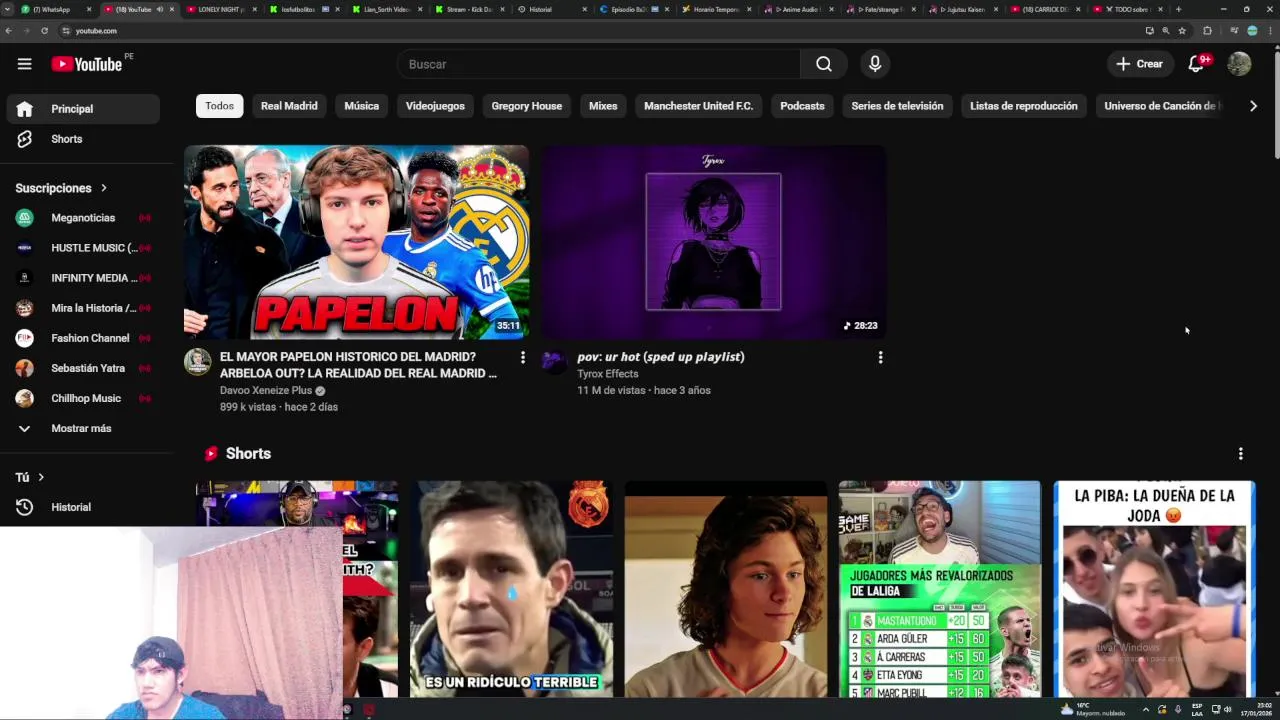Viewport: 1280px width, 720px height.
Task: Bookmark the page with the star icon
Action: click(x=1182, y=31)
